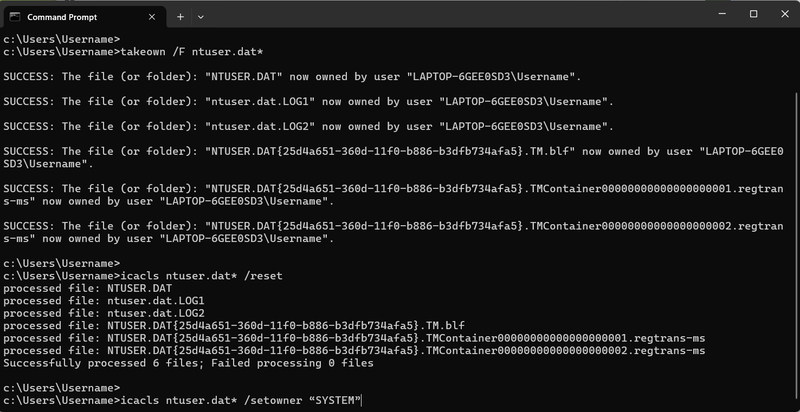This screenshot has width=800, height=412.
Task: Click the processed file line ending in .TM.blf
Action: click(x=234, y=325)
